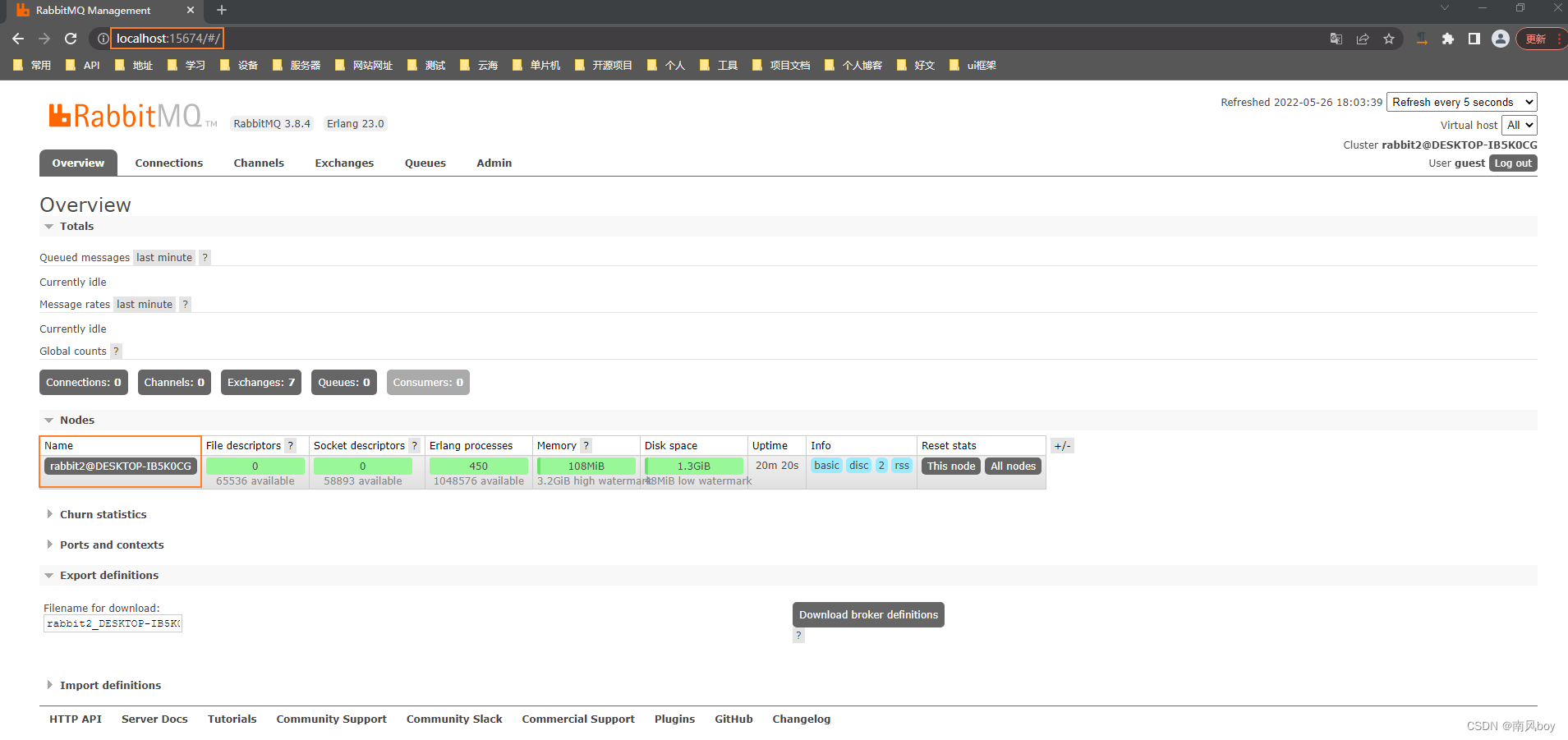The height and width of the screenshot is (740, 1568).
Task: Open the 单片机 bookmarks folder
Action: 536,65
